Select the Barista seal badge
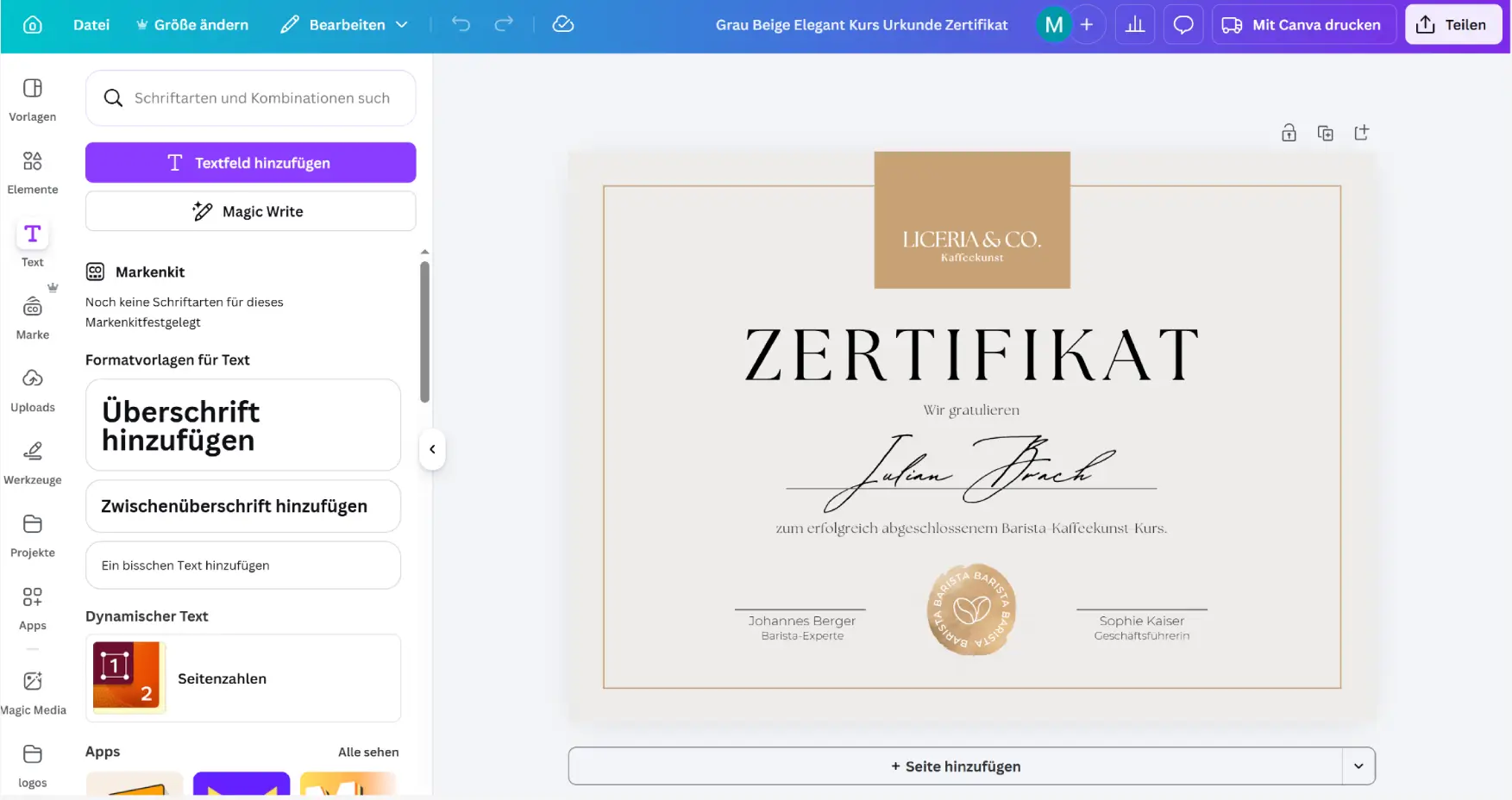The width and height of the screenshot is (1512, 800). 971,610
